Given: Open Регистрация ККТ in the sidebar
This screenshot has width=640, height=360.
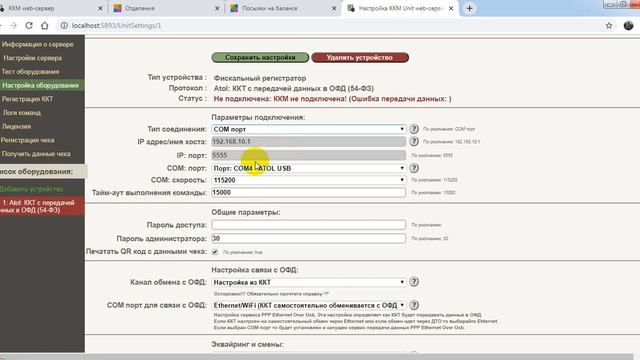Looking at the screenshot, I should pos(27,99).
